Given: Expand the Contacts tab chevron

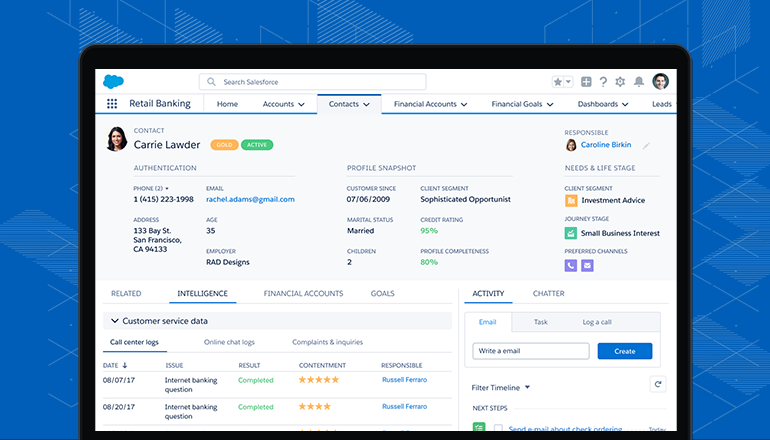Looking at the screenshot, I should (366, 105).
